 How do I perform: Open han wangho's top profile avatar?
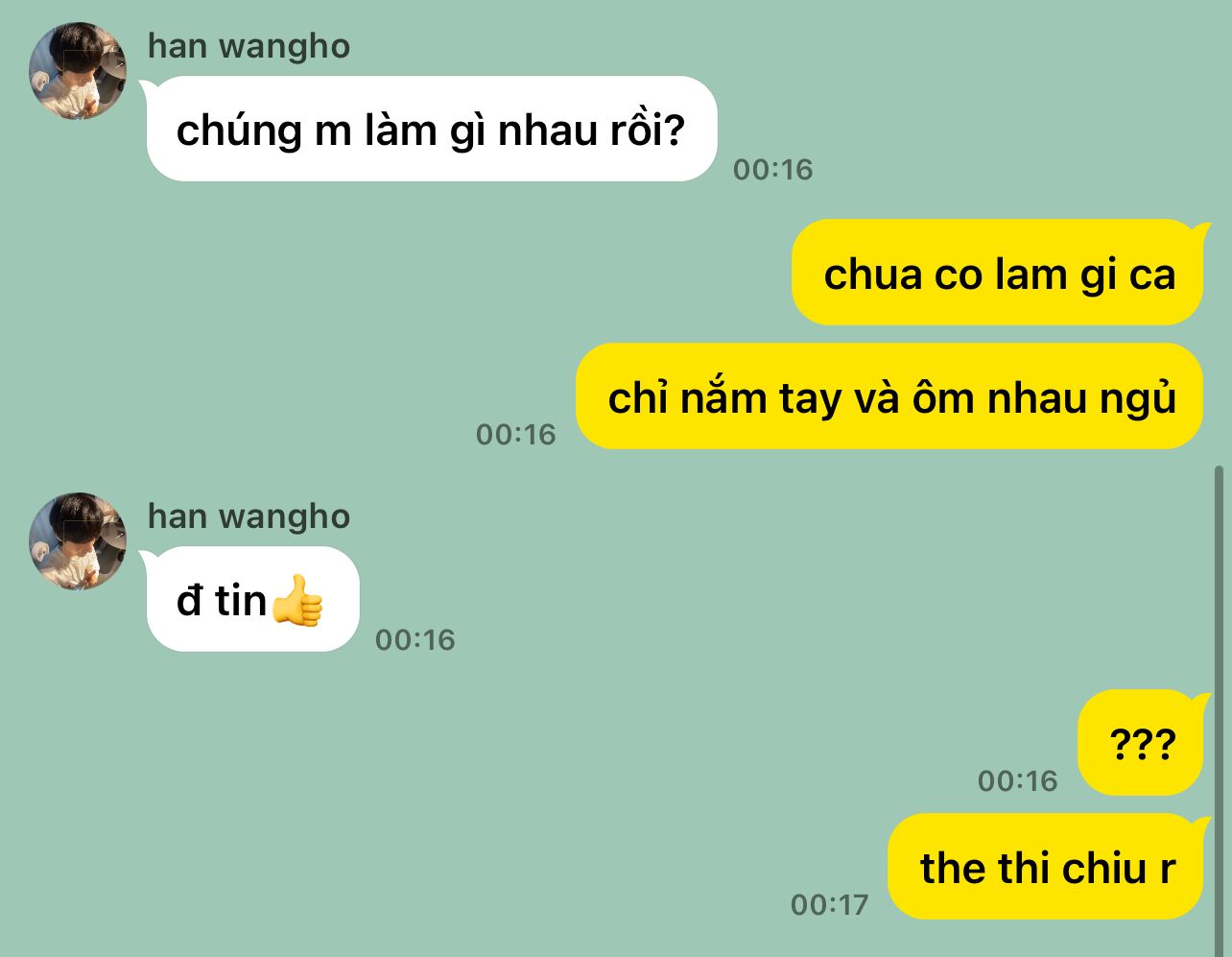coord(78,71)
